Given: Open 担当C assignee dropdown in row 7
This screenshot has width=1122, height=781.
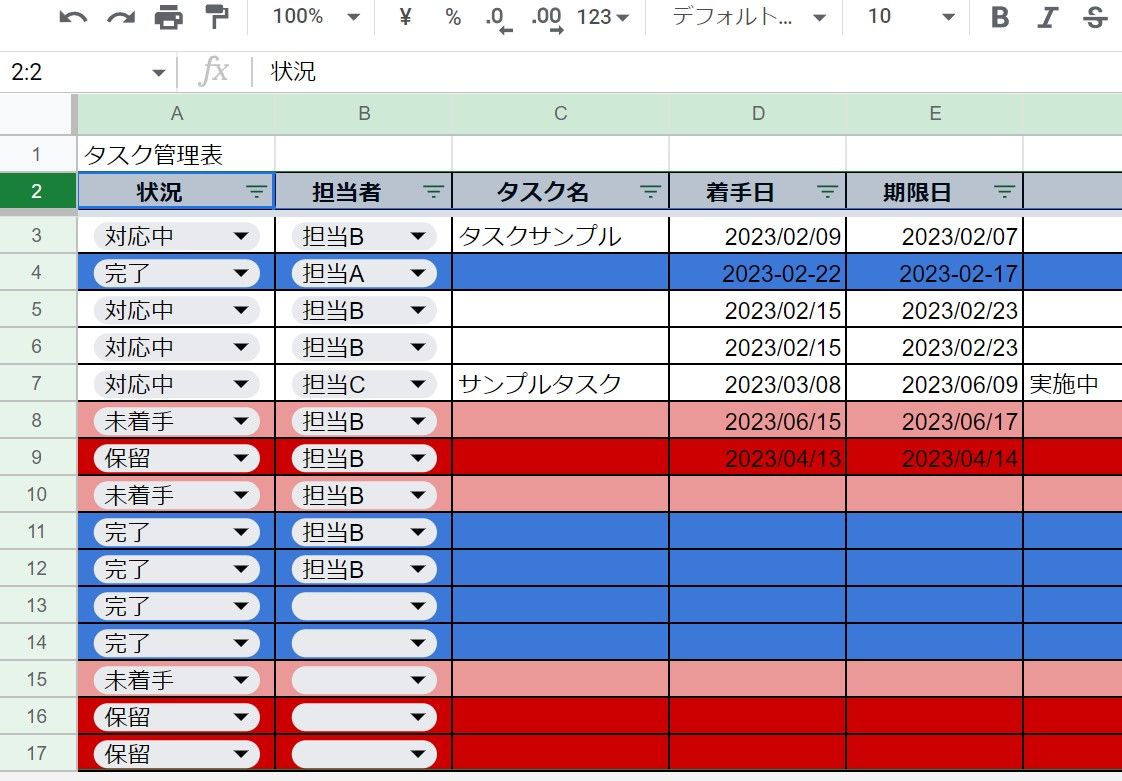Looking at the screenshot, I should coord(364,384).
